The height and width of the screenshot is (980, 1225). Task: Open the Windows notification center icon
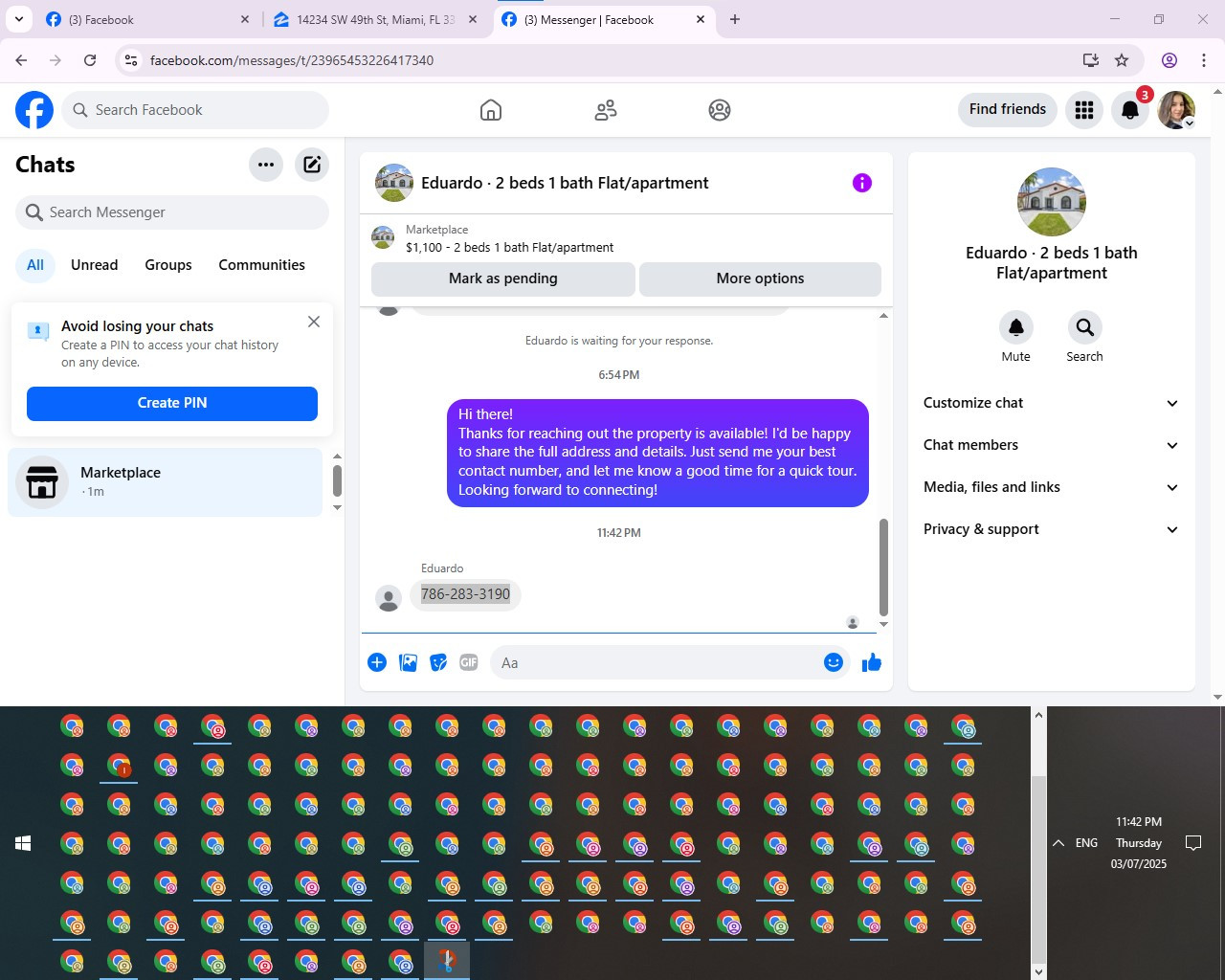(x=1193, y=843)
